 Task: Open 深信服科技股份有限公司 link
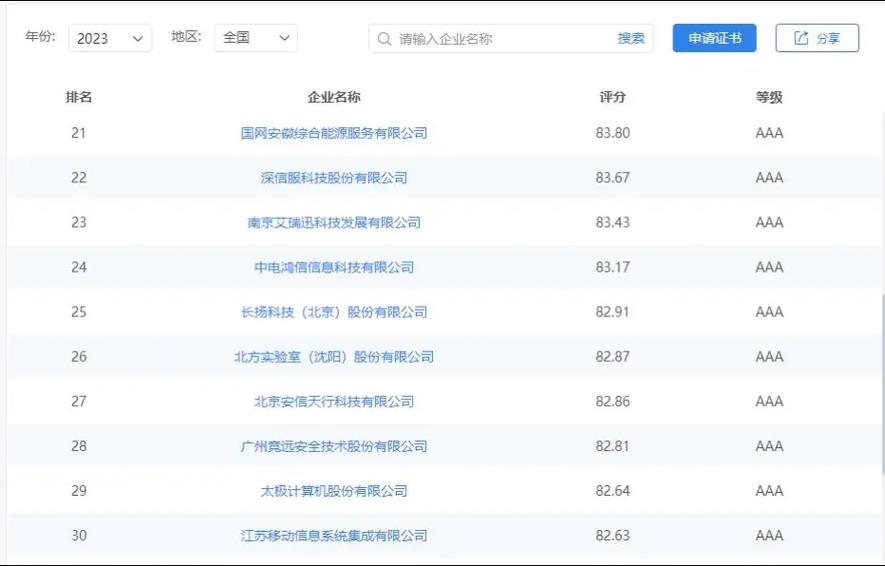pyautogui.click(x=334, y=178)
